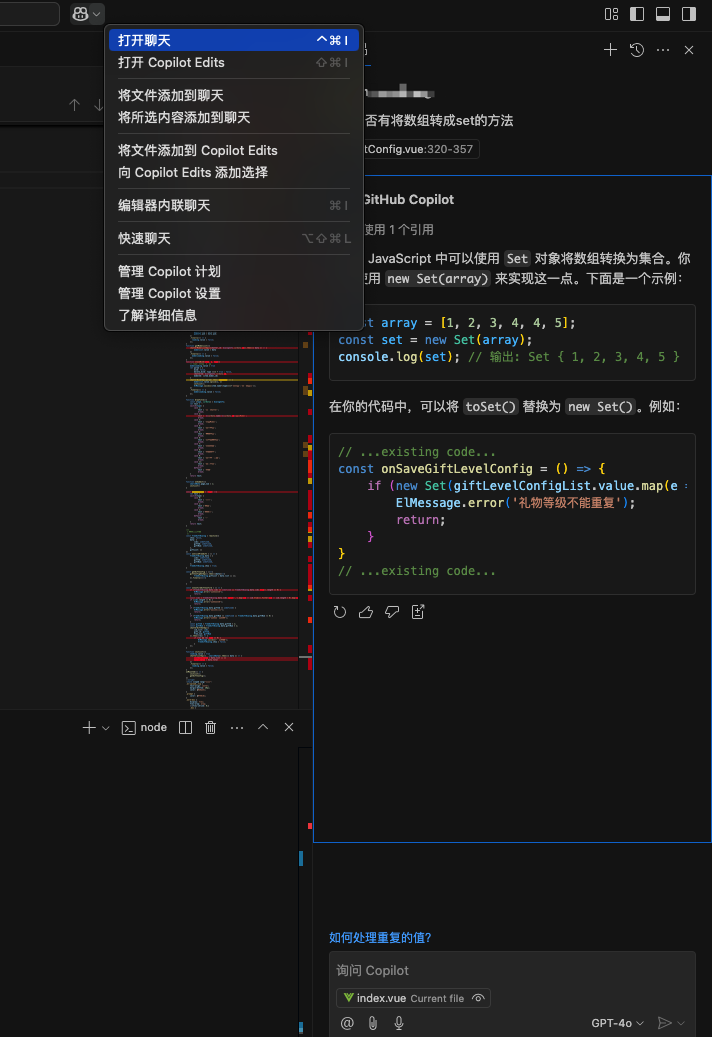The width and height of the screenshot is (712, 1037).
Task: Split the terminal
Action: (x=185, y=727)
